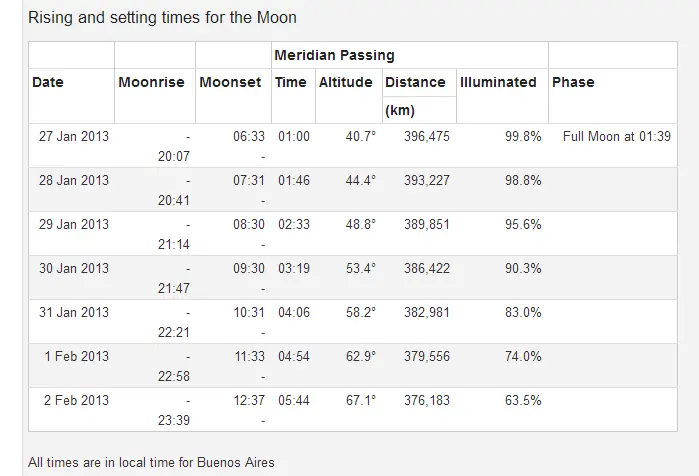This screenshot has height=476, width=699.
Task: Click moonset time 09:30
Action: tap(249, 268)
